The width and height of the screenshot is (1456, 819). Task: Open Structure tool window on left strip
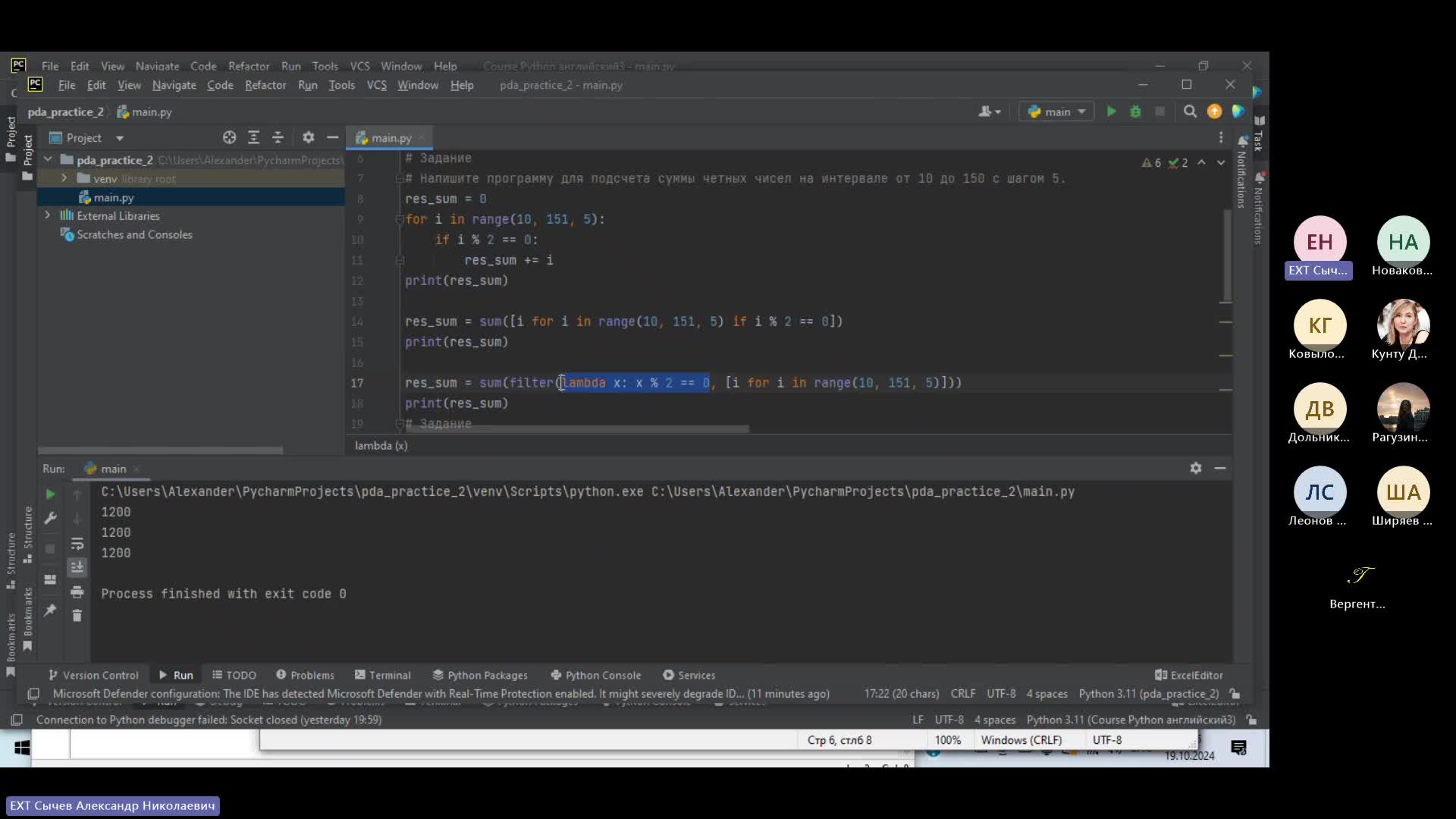point(28,534)
